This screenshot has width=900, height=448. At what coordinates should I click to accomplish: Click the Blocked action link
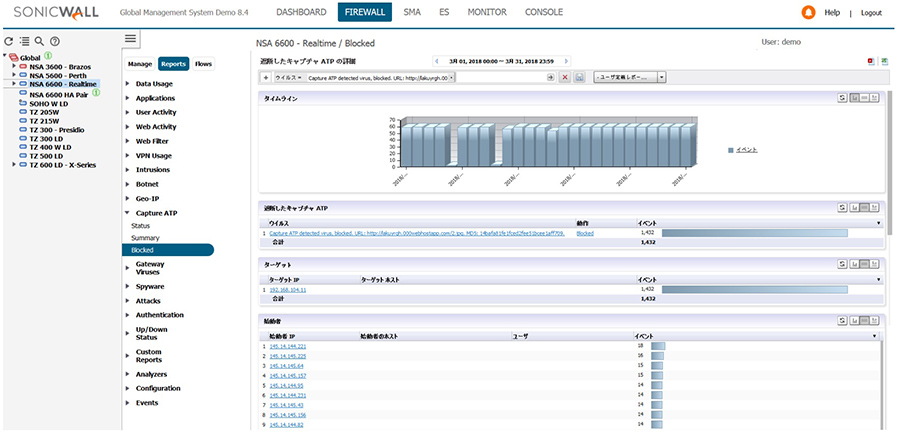(x=585, y=233)
